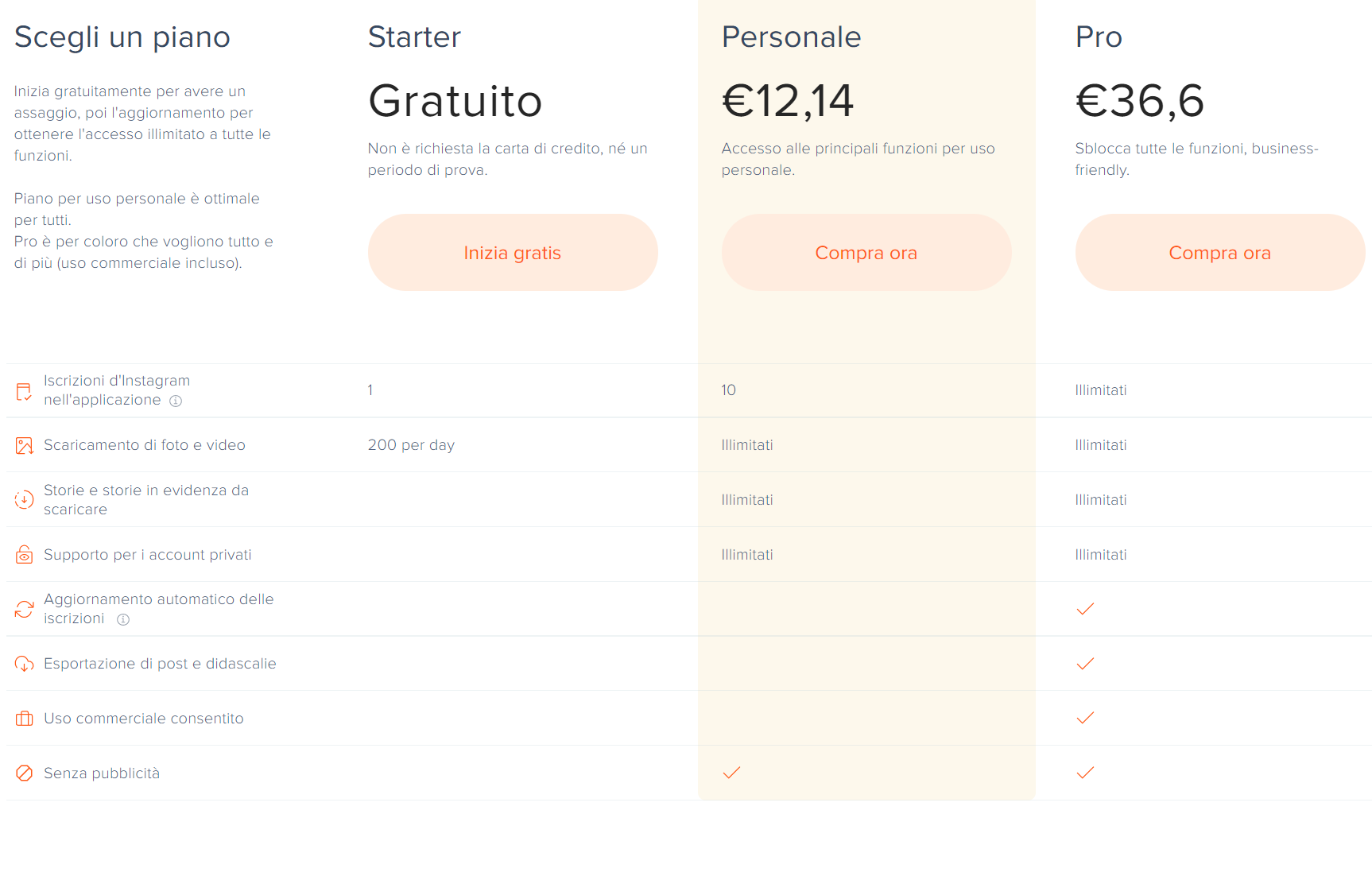Click the automatic update refresh icon
This screenshot has height=876, width=1372.
[x=24, y=609]
